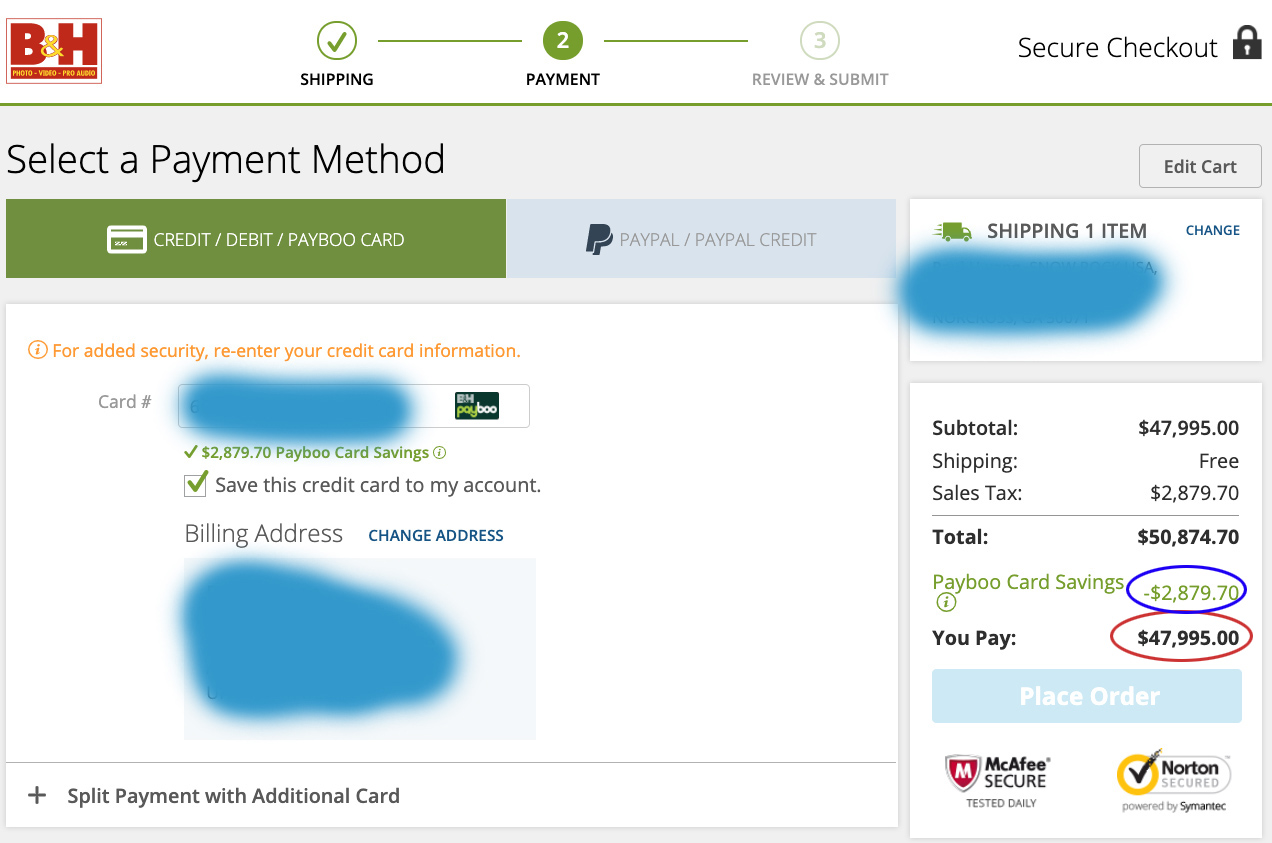Click the Secure Checkout padlock icon
Image resolution: width=1272 pixels, height=843 pixels.
pos(1246,43)
